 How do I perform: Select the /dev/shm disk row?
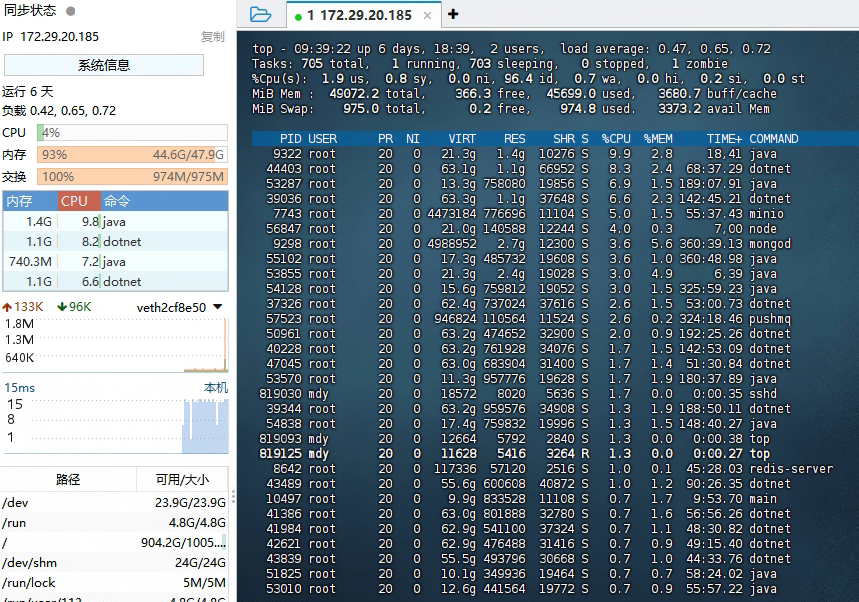tap(115, 562)
